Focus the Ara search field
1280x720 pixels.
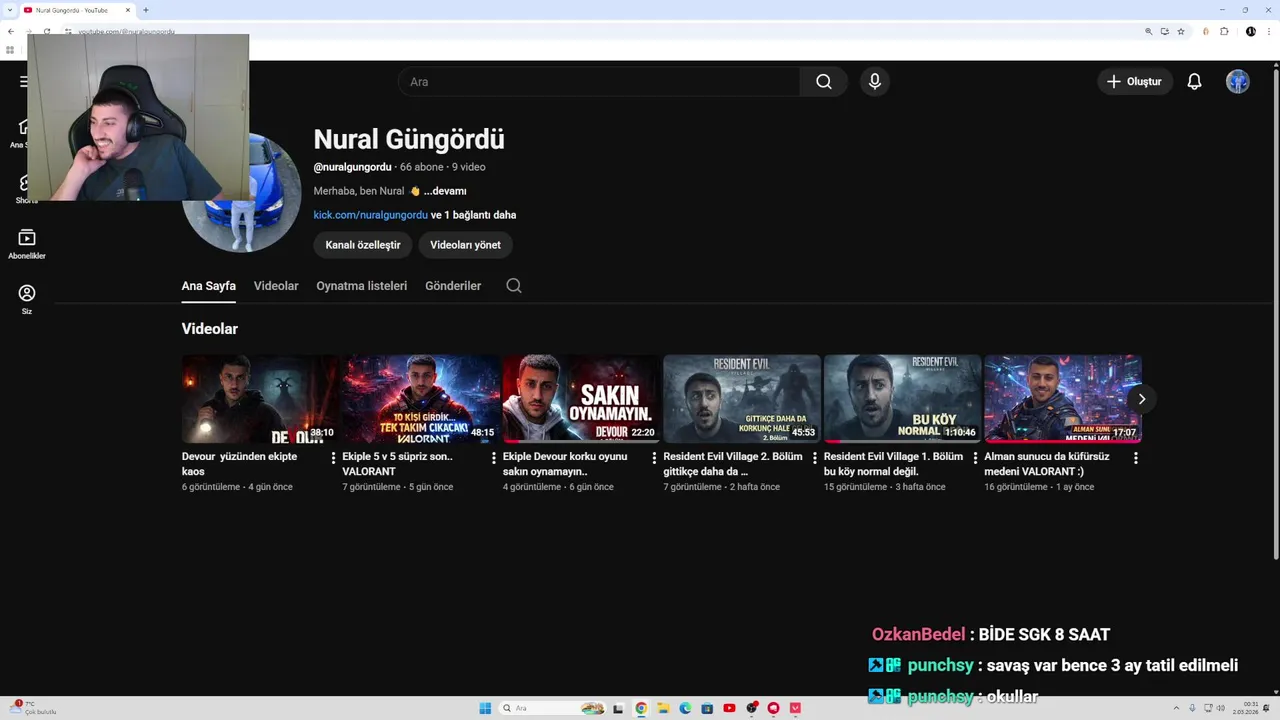click(598, 82)
